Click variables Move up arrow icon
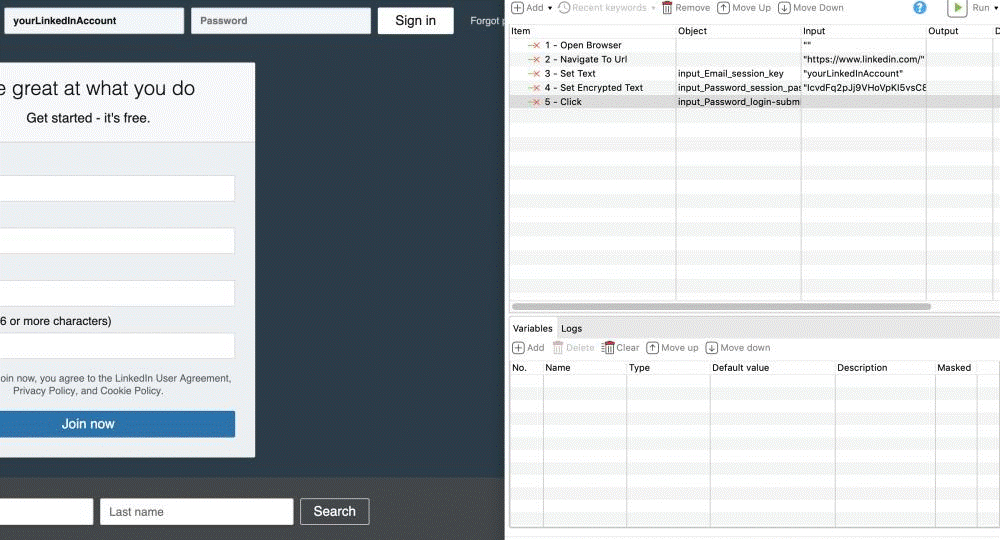1000x540 pixels. (x=652, y=347)
